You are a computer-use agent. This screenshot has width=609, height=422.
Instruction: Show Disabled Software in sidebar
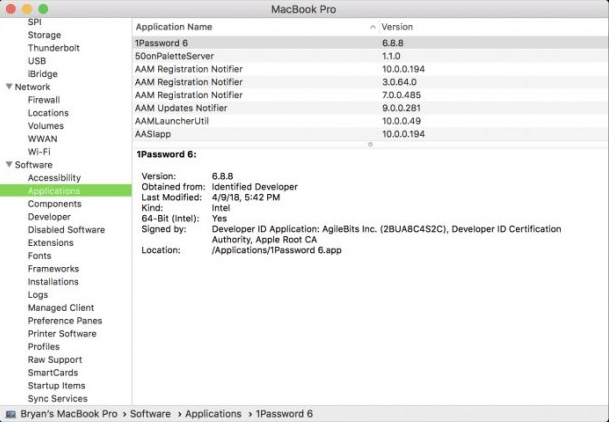point(66,230)
